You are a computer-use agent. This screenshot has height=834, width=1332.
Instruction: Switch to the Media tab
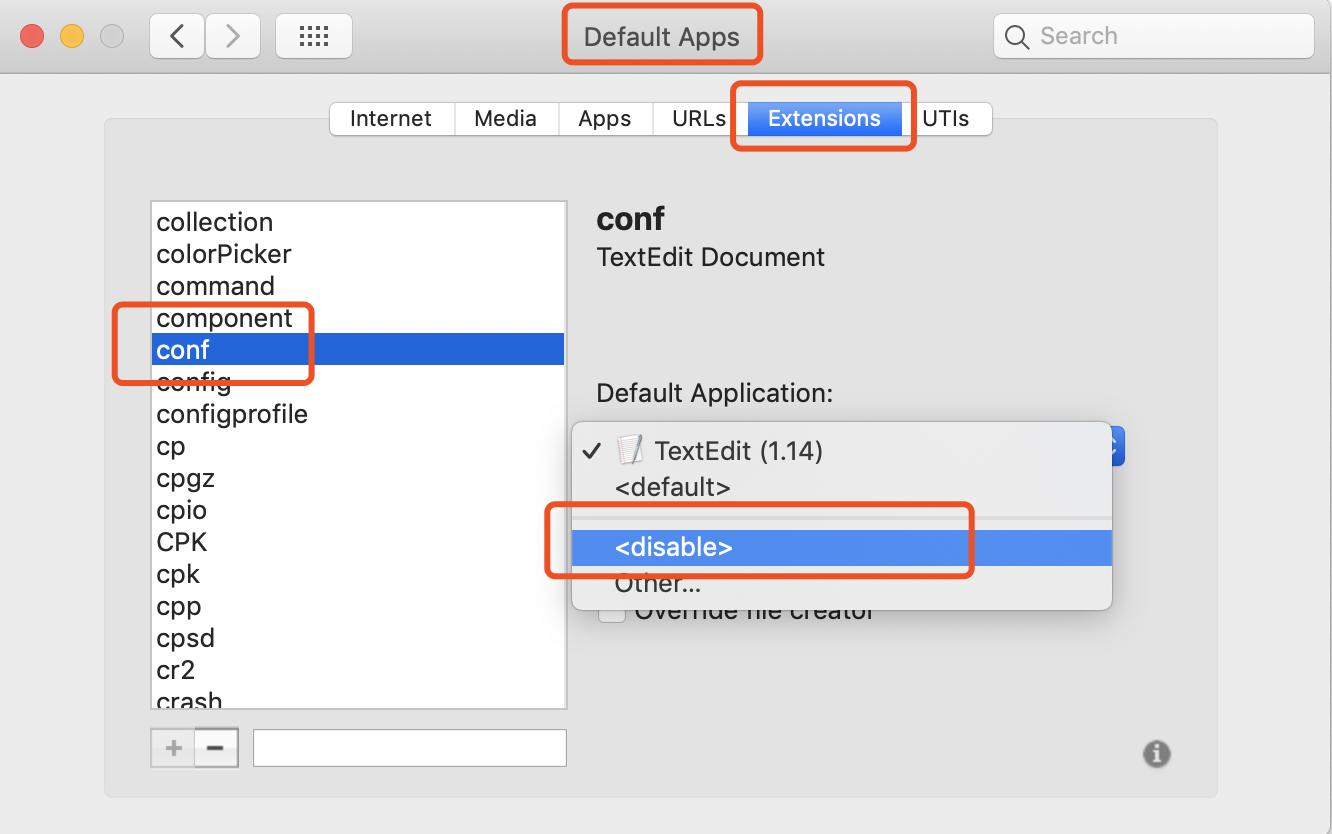tap(506, 118)
